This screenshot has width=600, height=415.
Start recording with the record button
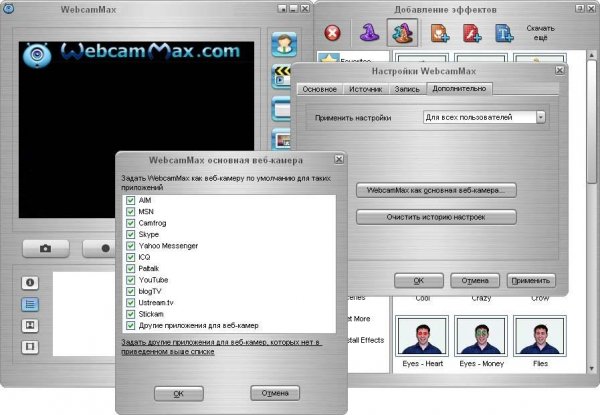point(99,249)
